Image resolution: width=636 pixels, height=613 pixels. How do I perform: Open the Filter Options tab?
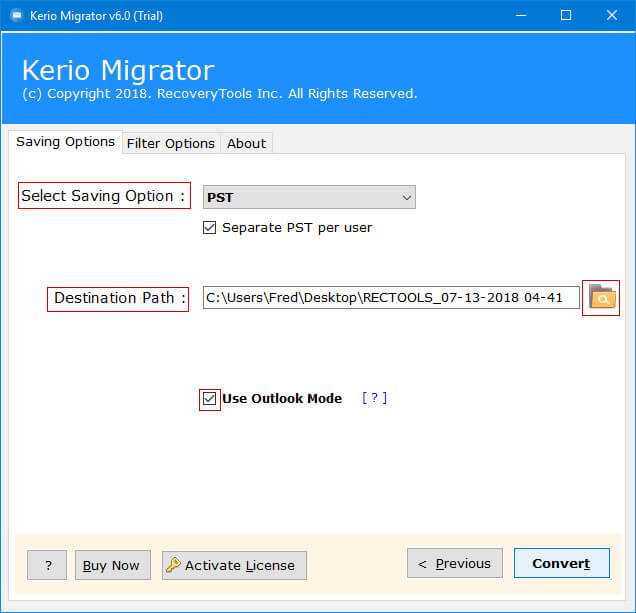pyautogui.click(x=171, y=144)
